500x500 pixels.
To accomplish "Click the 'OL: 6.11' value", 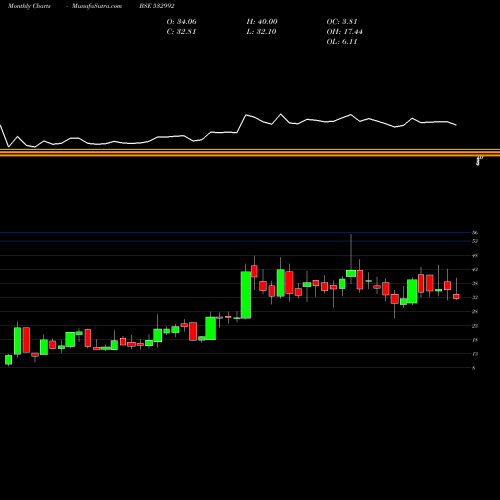I will click(x=342, y=42).
